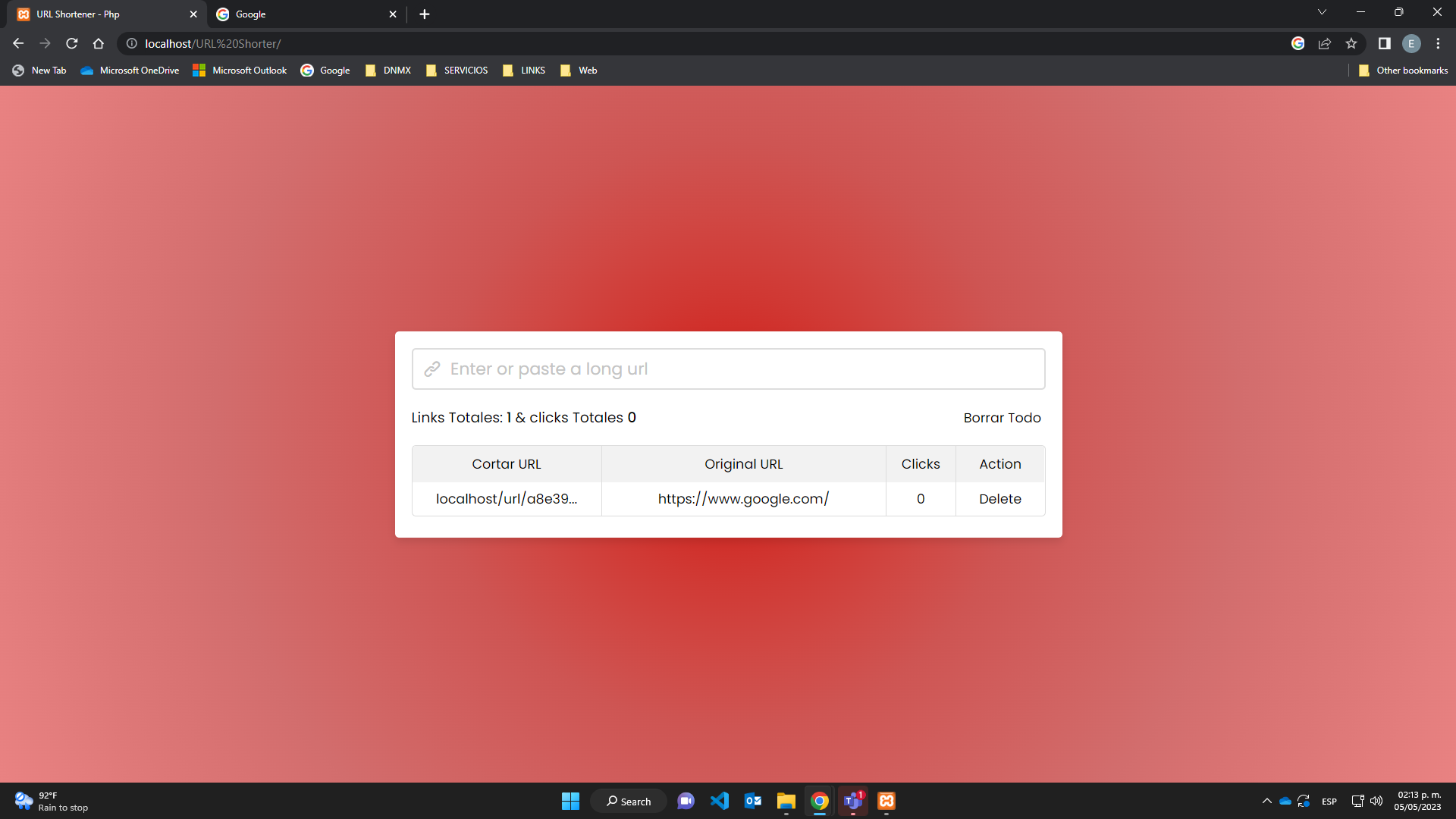Delete the google.com short link
This screenshot has height=819, width=1456.
tap(999, 499)
